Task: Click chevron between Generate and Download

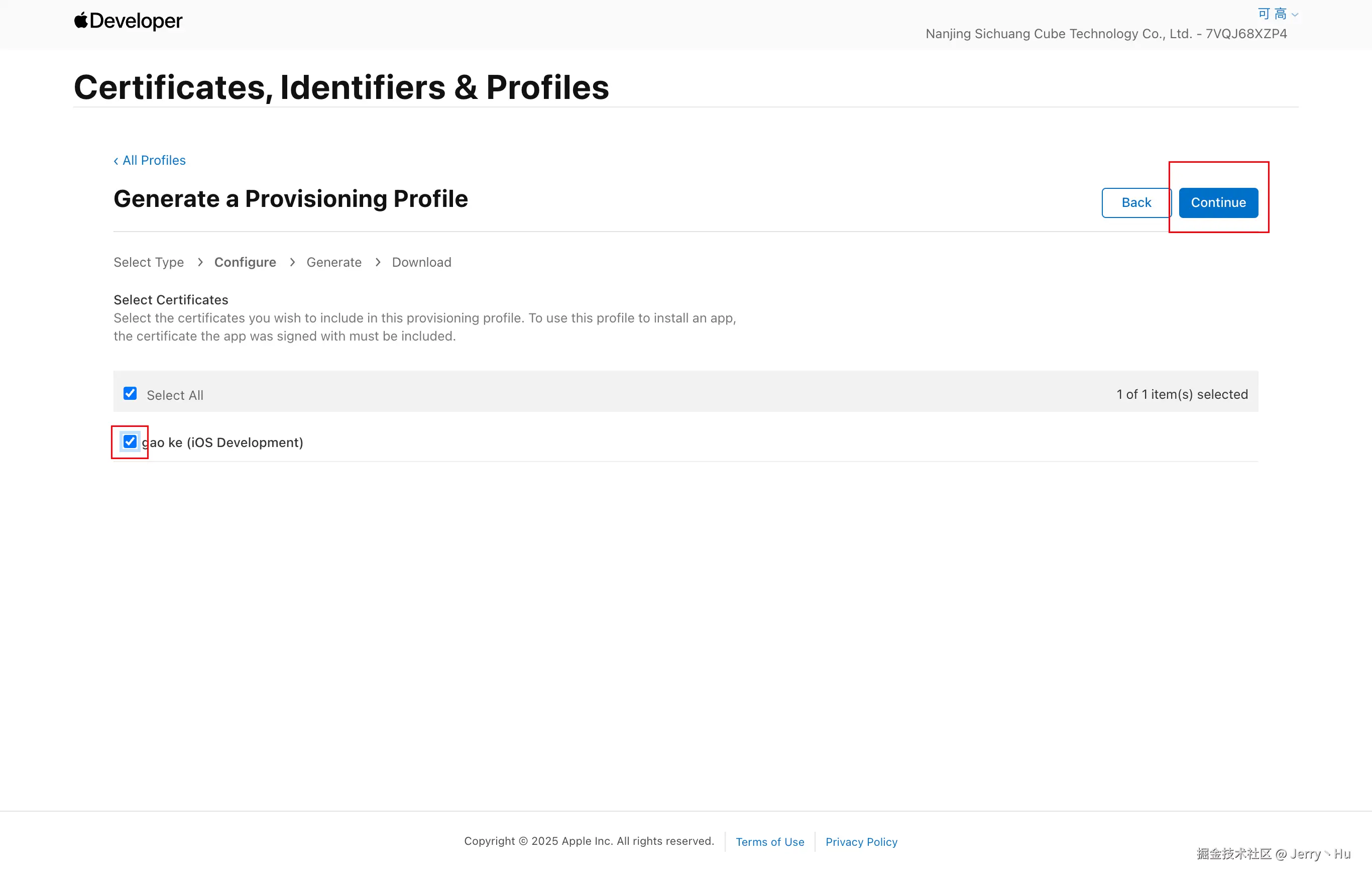Action: 377,262
